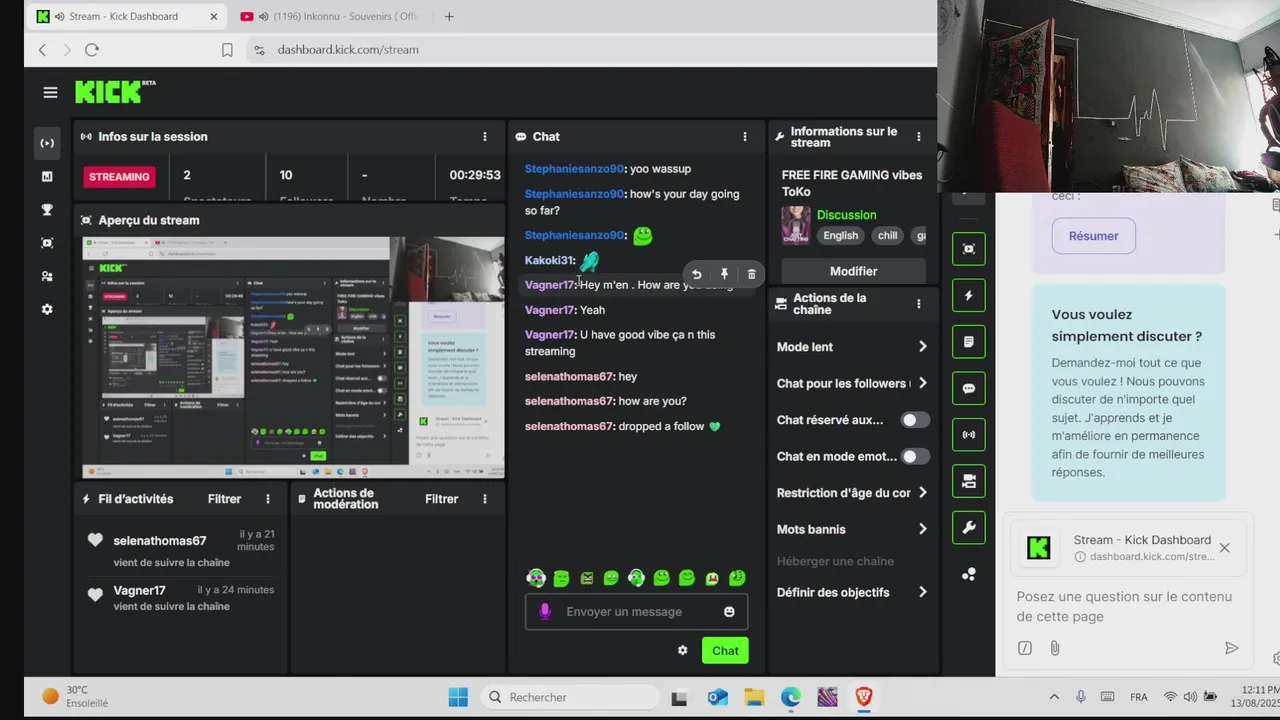Click Filtrer in Actions de modération panel
This screenshot has width=1280, height=720.
coord(441,499)
